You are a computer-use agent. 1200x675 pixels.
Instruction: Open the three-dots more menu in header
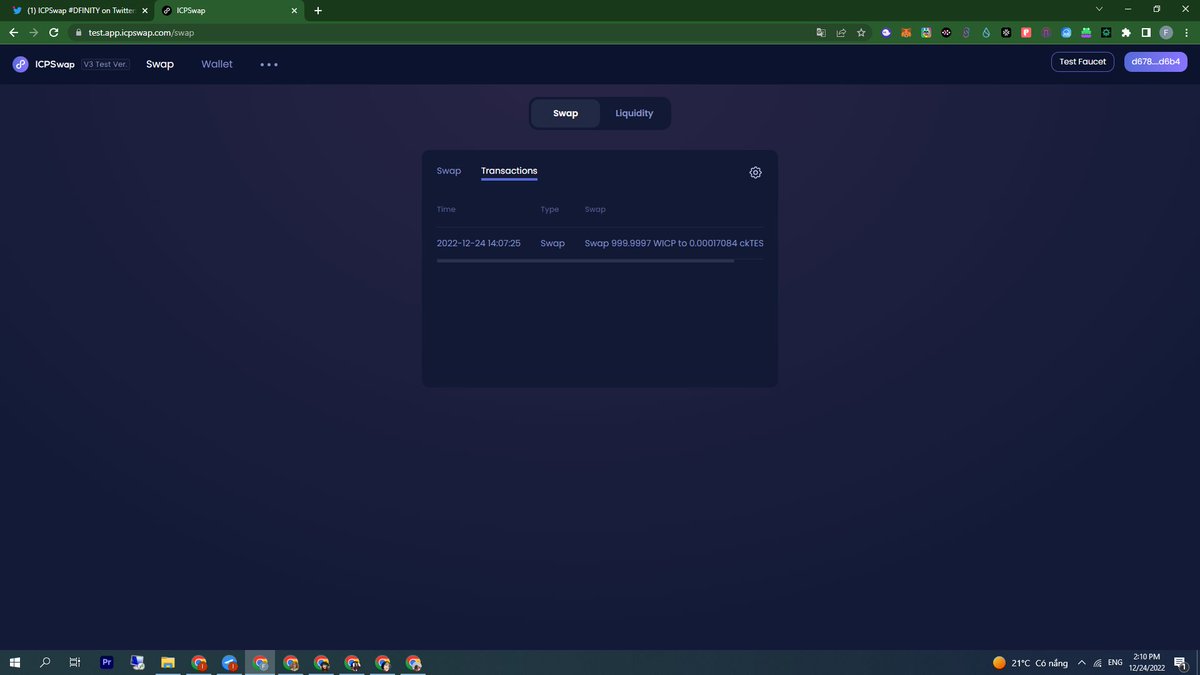tap(269, 64)
